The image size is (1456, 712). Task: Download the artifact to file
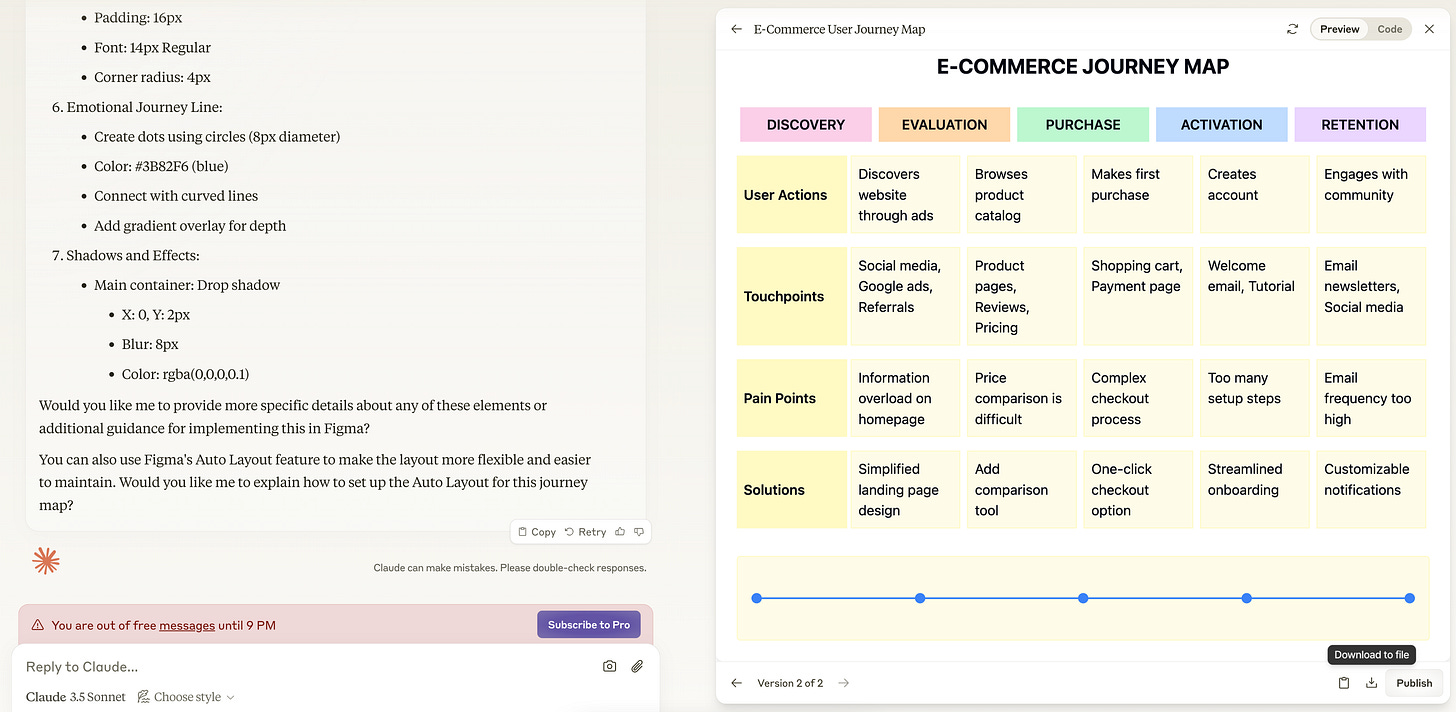1372,683
